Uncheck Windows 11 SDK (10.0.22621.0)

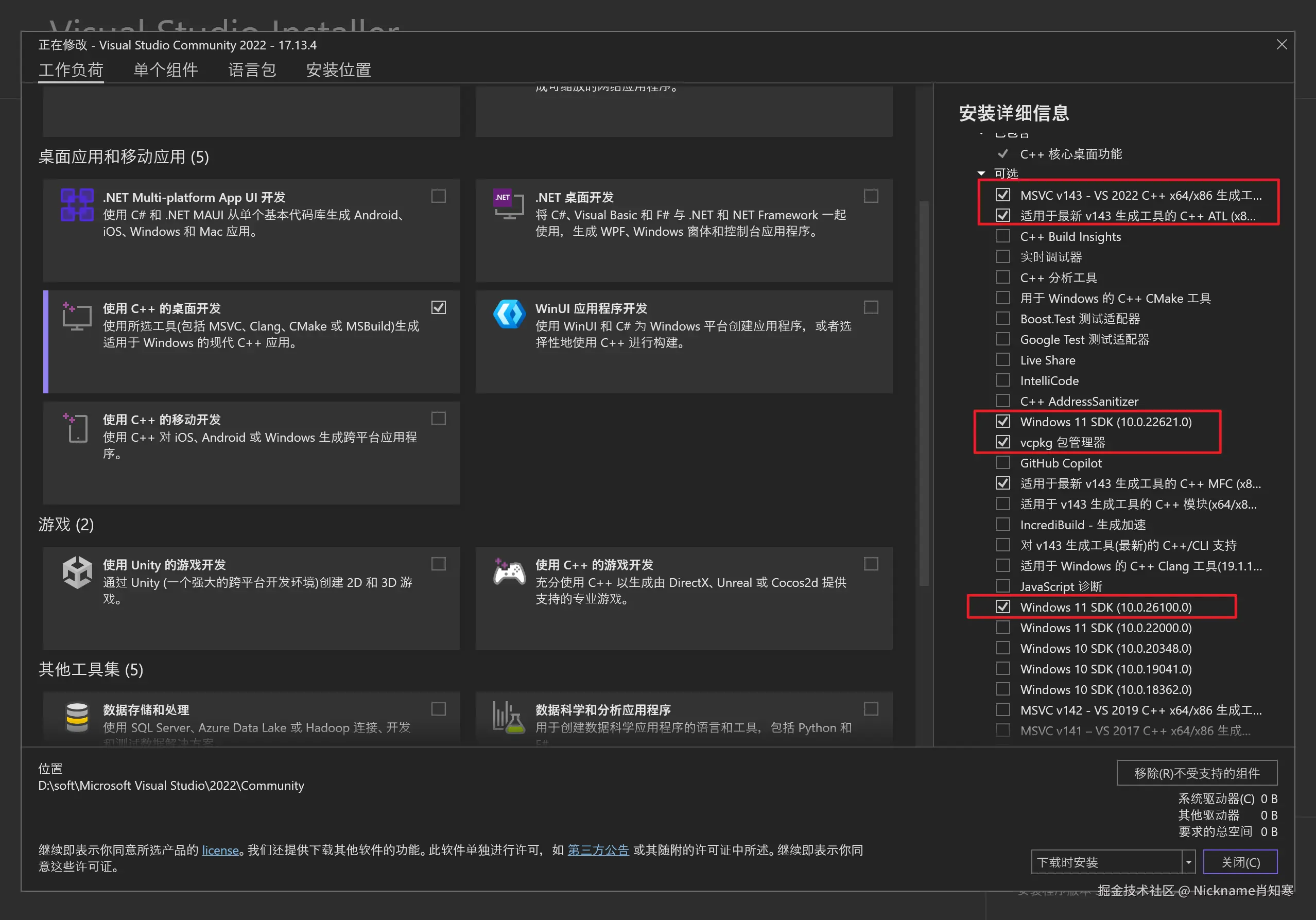pos(1002,421)
